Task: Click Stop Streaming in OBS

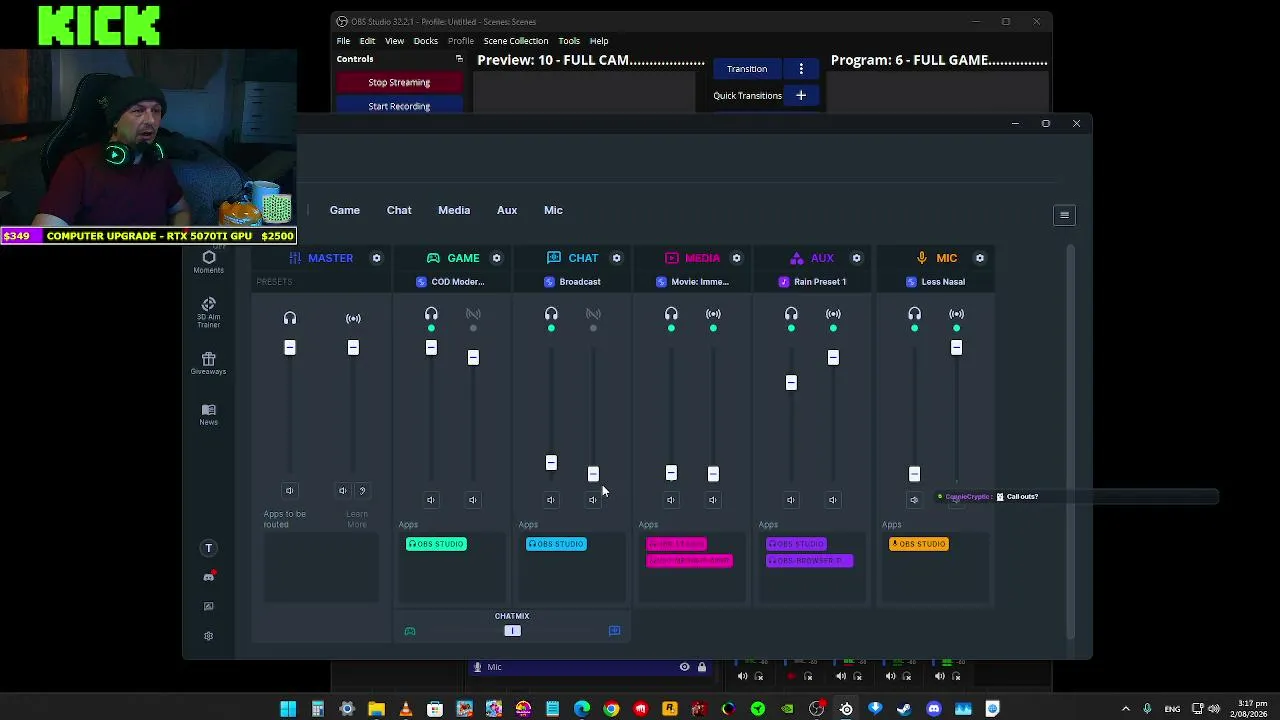Action: pos(399,82)
